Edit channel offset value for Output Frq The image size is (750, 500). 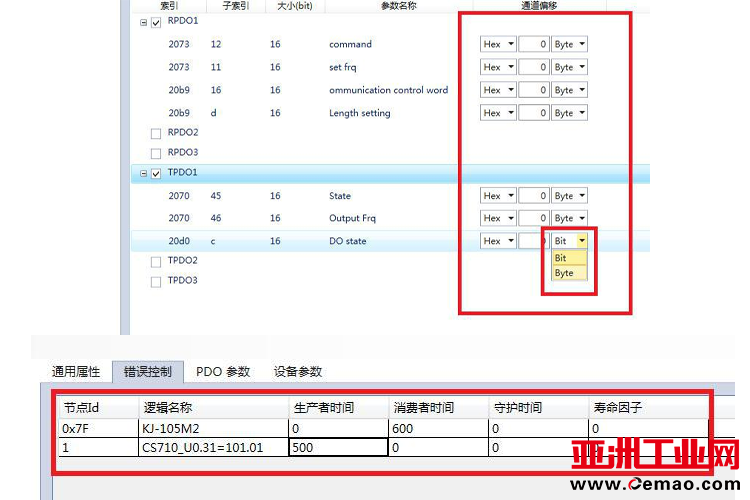coord(533,218)
